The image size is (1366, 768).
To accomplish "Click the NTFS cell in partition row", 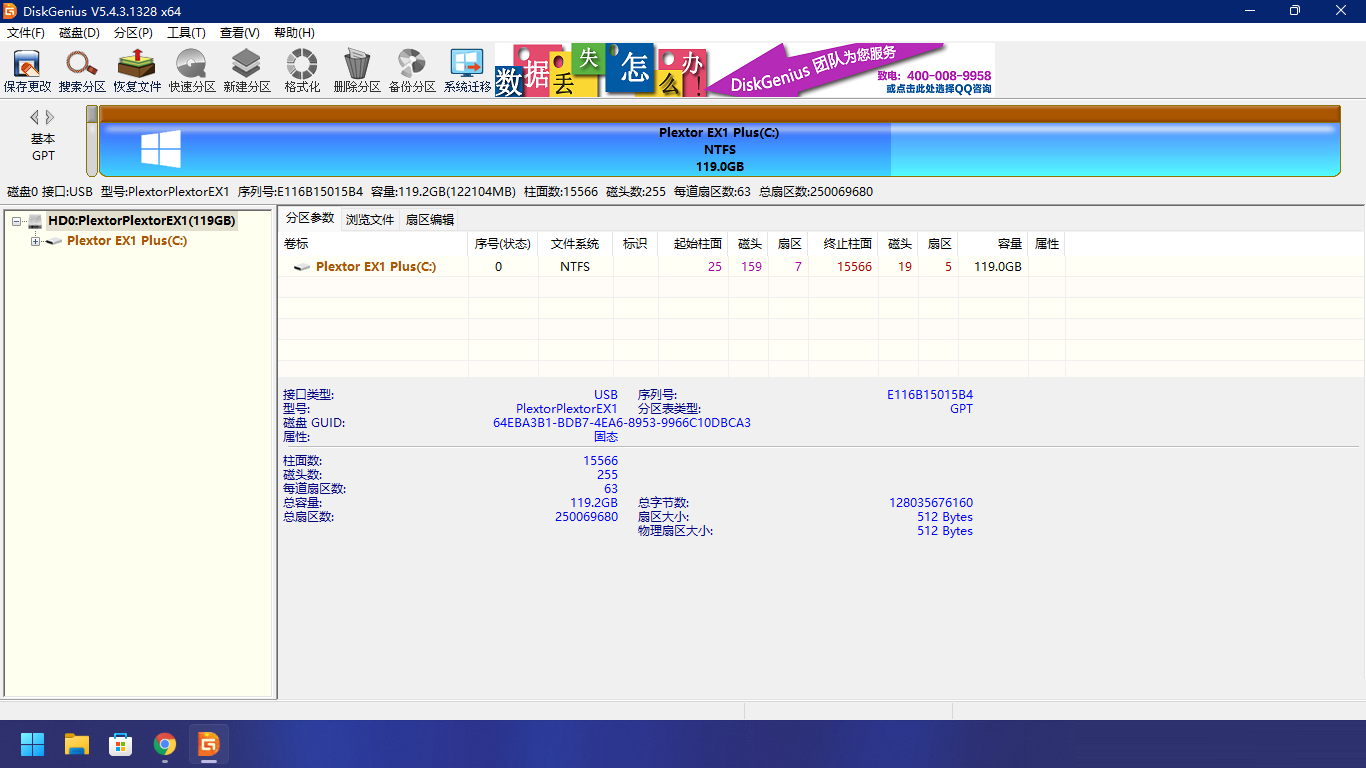I will (x=575, y=267).
